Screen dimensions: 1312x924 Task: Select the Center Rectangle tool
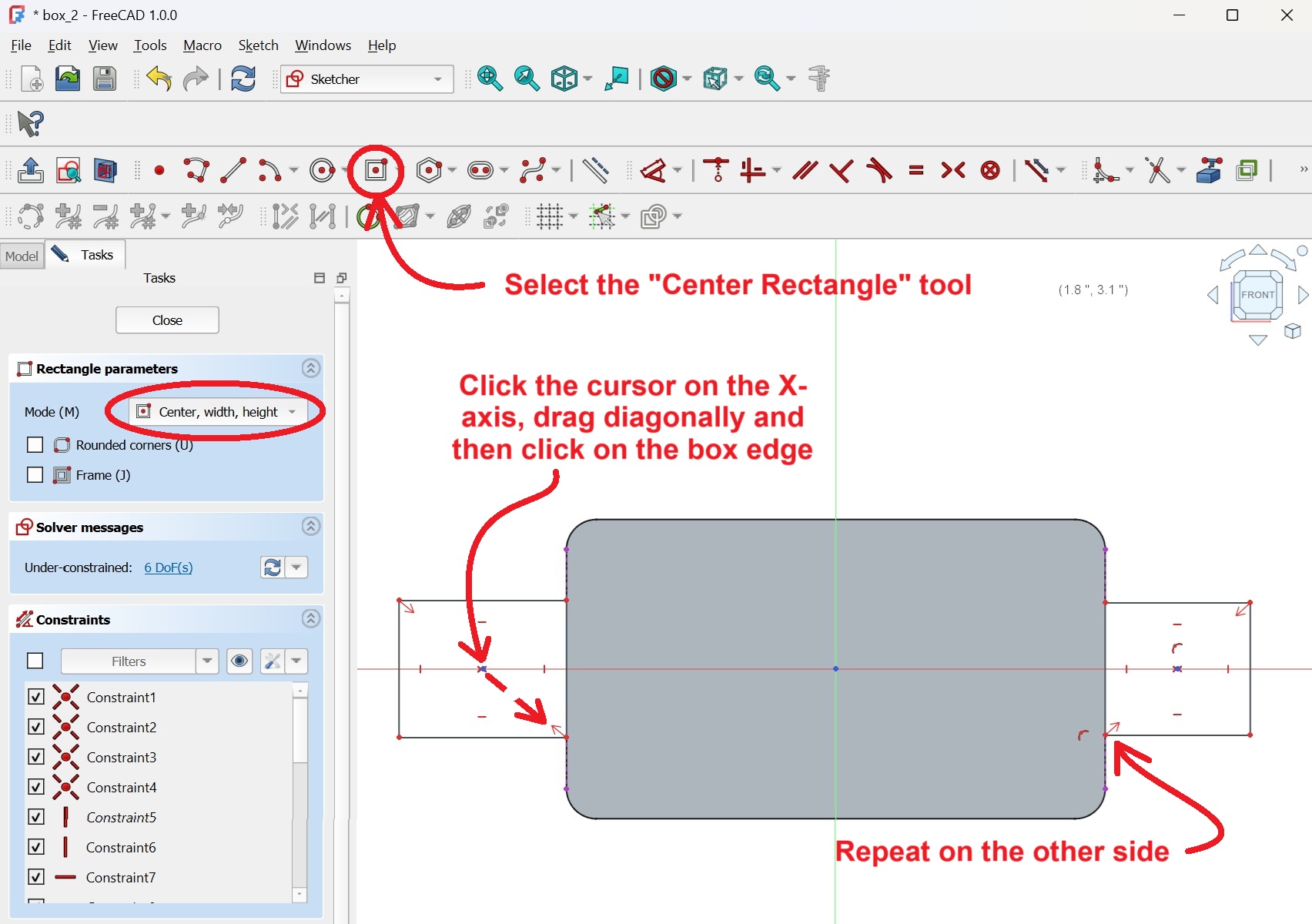[x=376, y=170]
